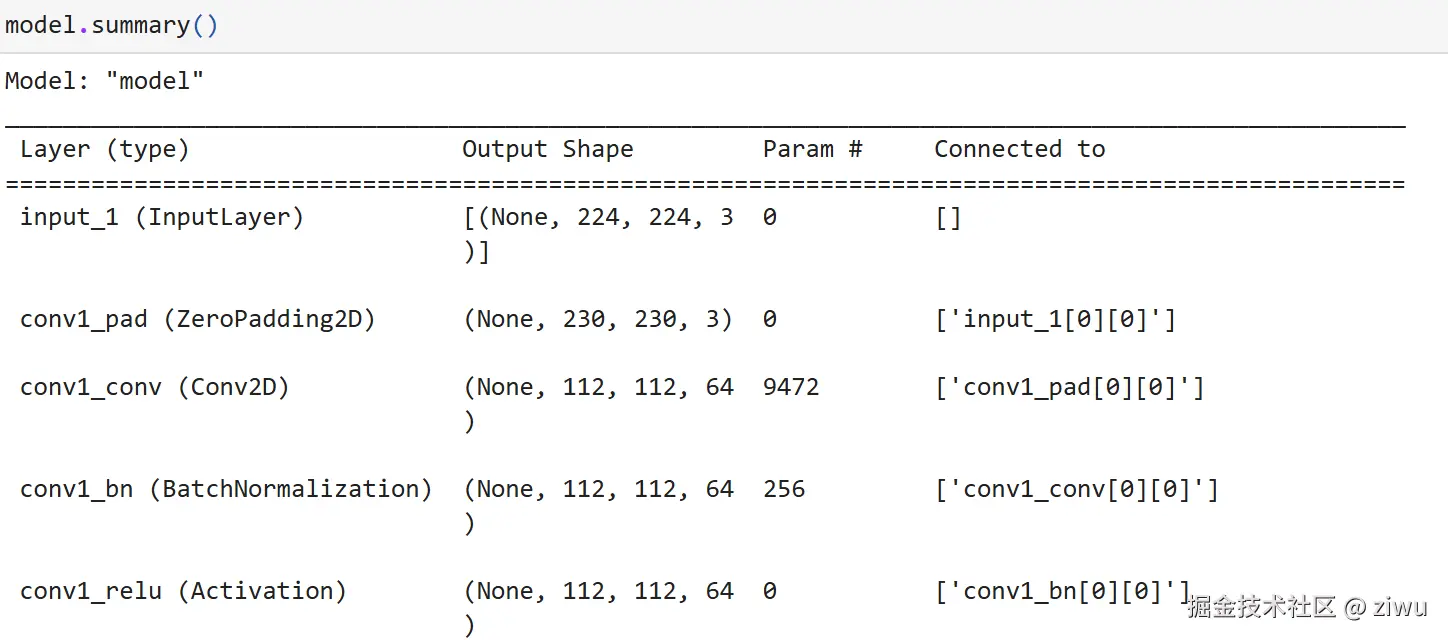Click the conv1_conv (Conv2D) layer name

(x=154, y=388)
